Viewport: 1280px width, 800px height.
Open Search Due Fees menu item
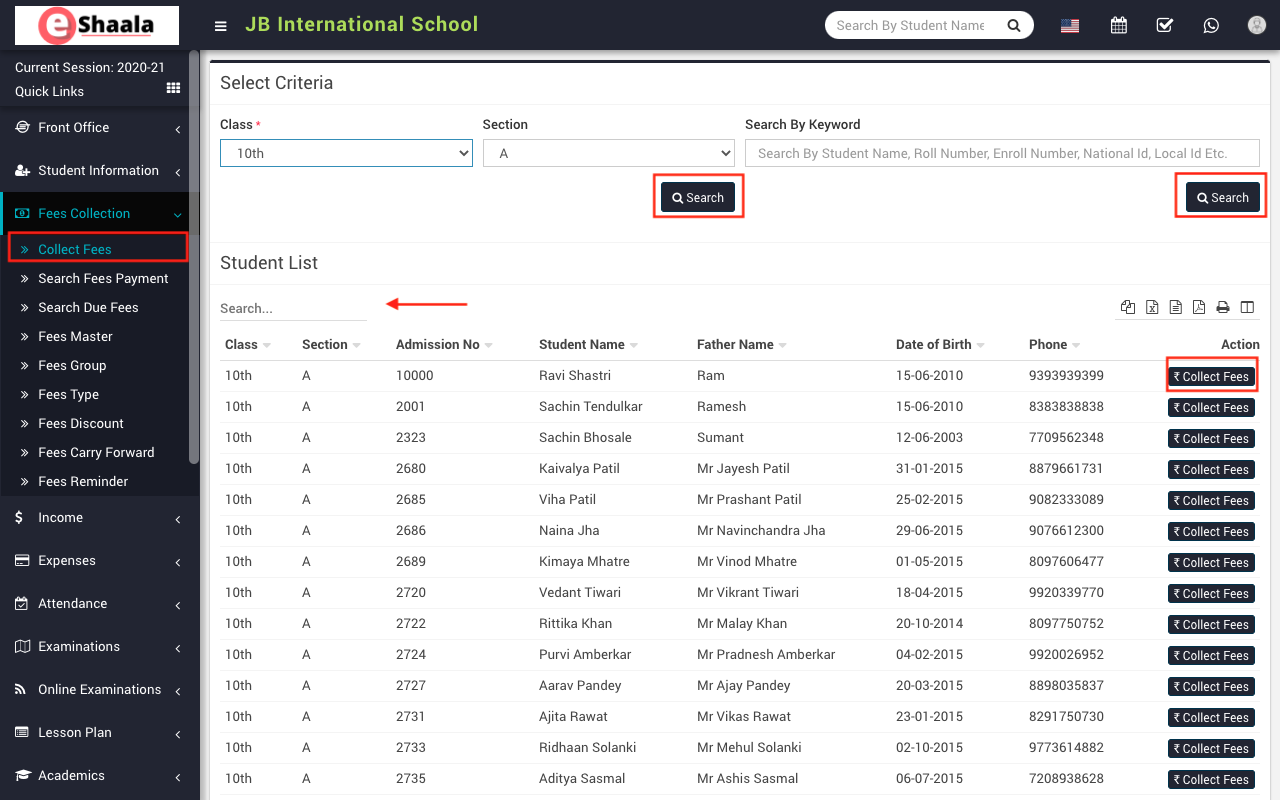coord(88,307)
